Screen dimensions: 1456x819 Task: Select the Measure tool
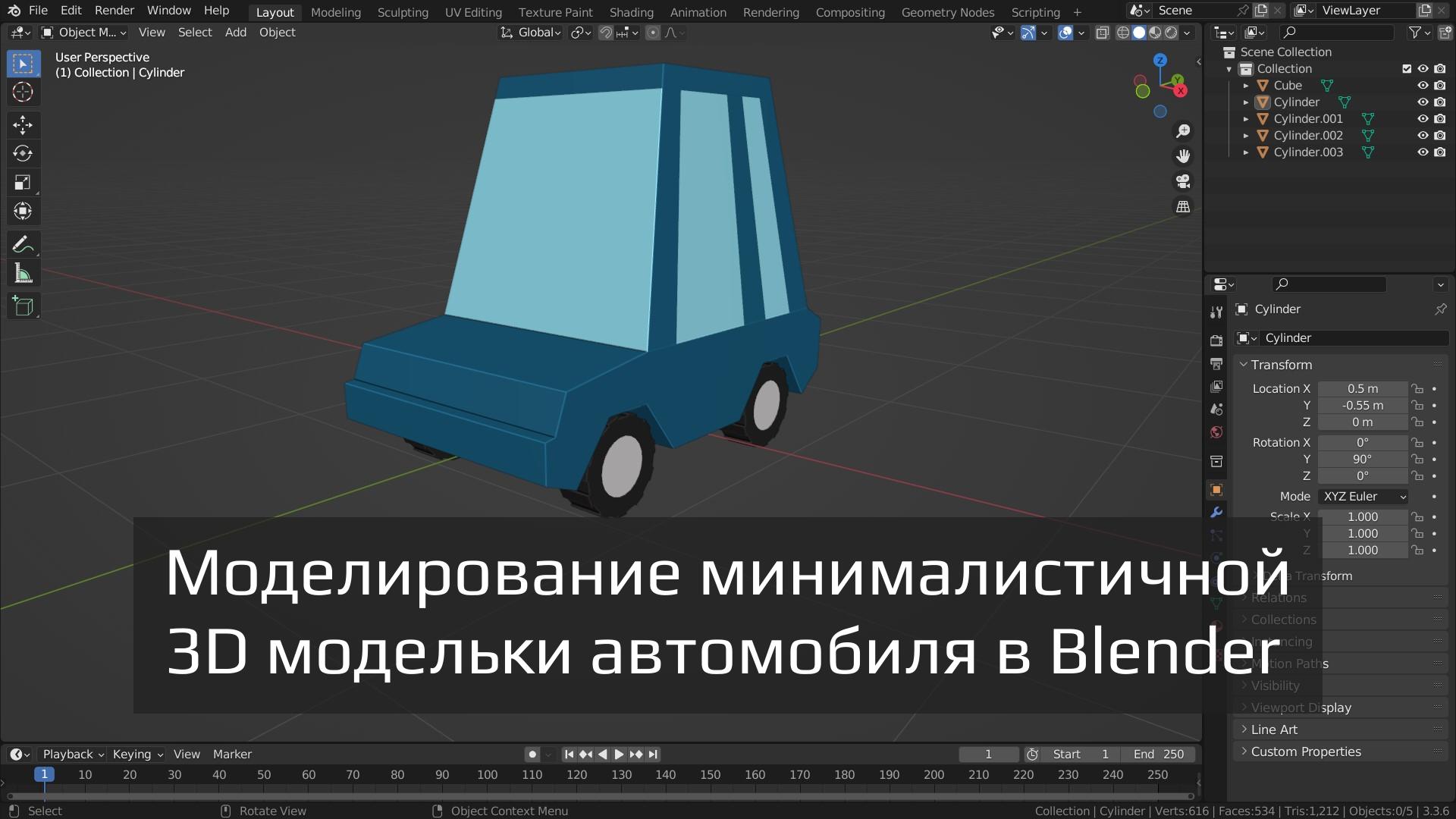24,273
